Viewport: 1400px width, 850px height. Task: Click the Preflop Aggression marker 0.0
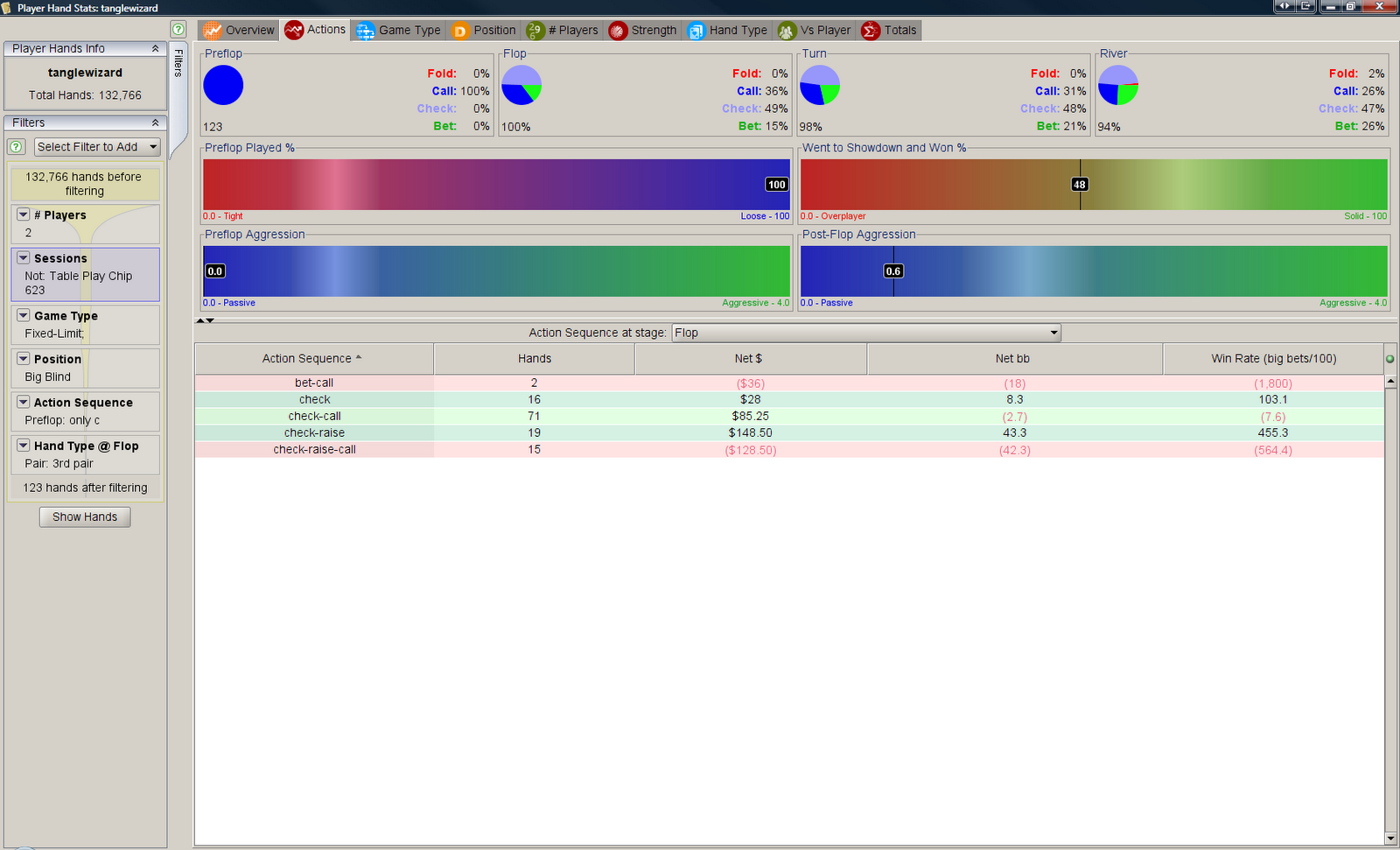[x=215, y=271]
